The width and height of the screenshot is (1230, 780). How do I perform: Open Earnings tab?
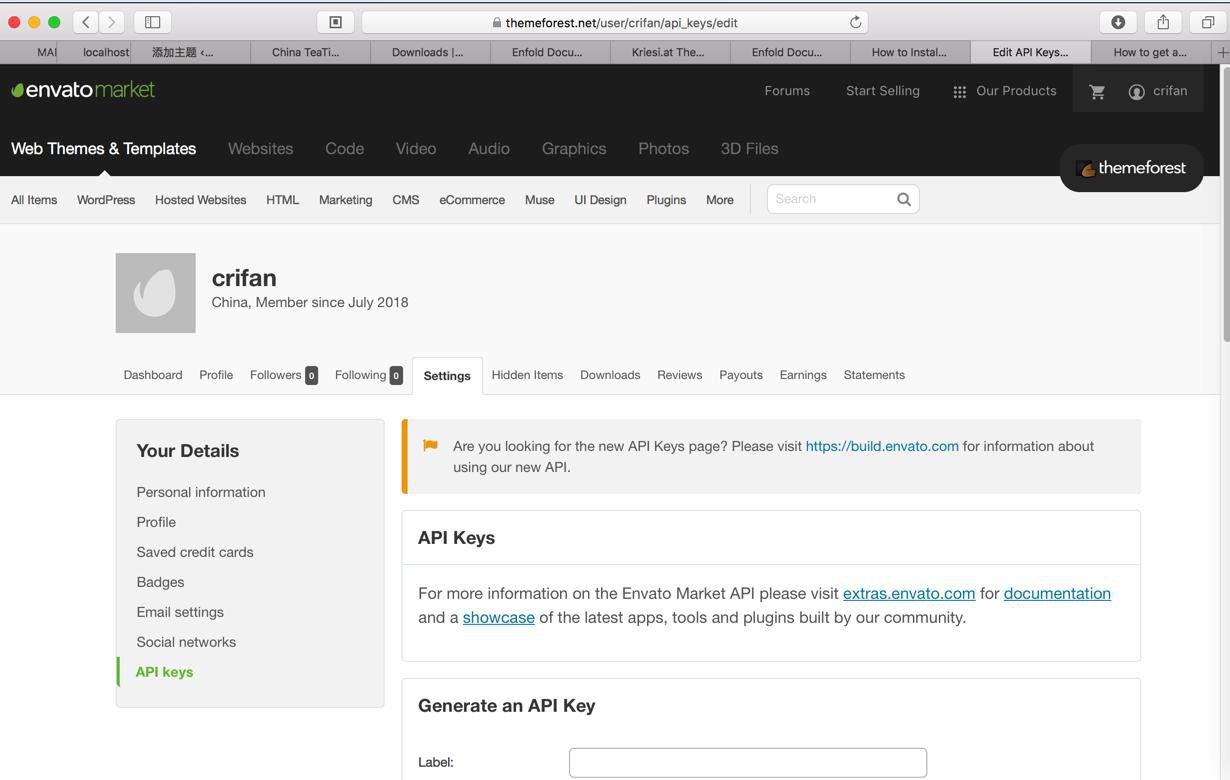[x=803, y=375]
